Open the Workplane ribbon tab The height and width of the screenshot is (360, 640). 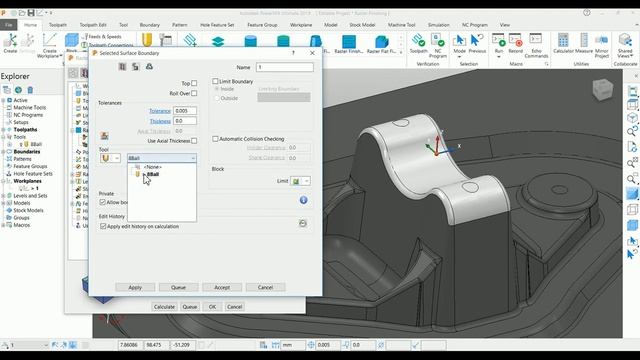pos(301,25)
